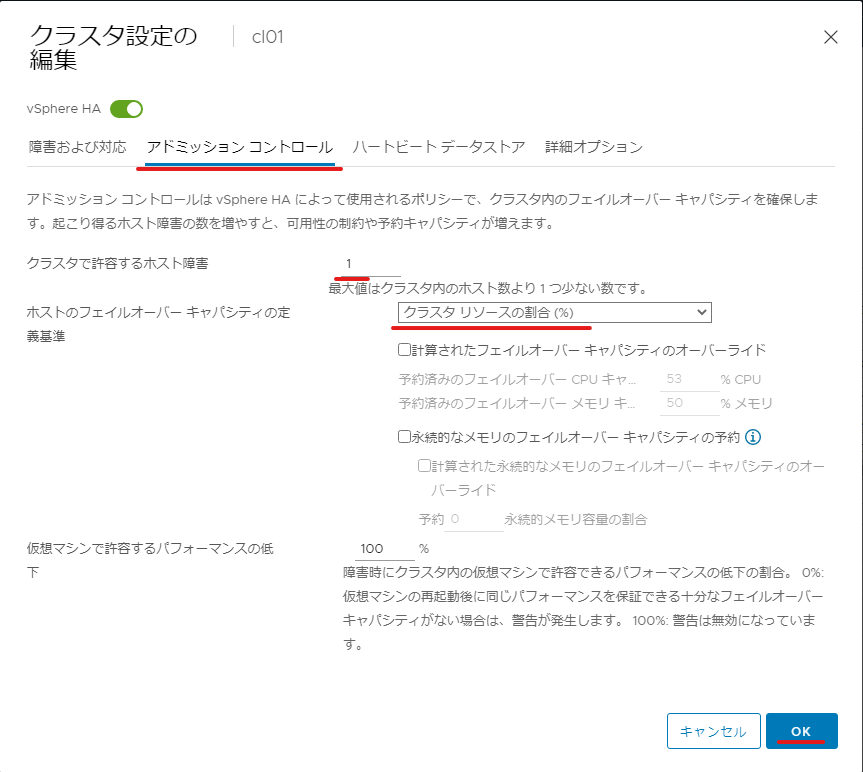Tick the 計算された永続的なメモリ override checkbox
863x772 pixels.
pos(424,466)
